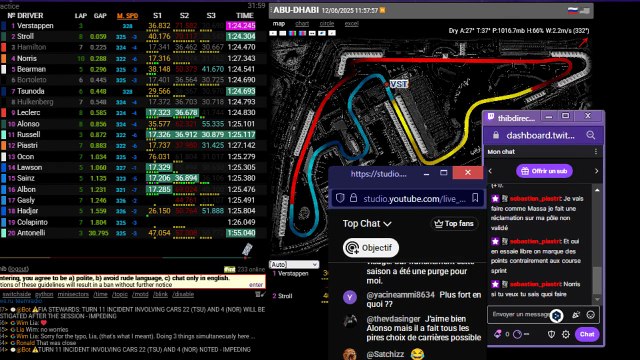This screenshot has height=360, width=640.
Task: Open the Mon chat three-dot options menu
Action: pos(596,152)
